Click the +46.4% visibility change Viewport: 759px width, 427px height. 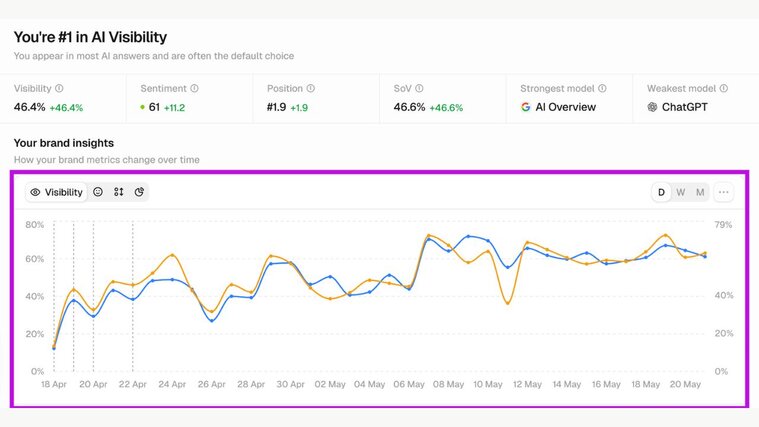click(x=66, y=108)
